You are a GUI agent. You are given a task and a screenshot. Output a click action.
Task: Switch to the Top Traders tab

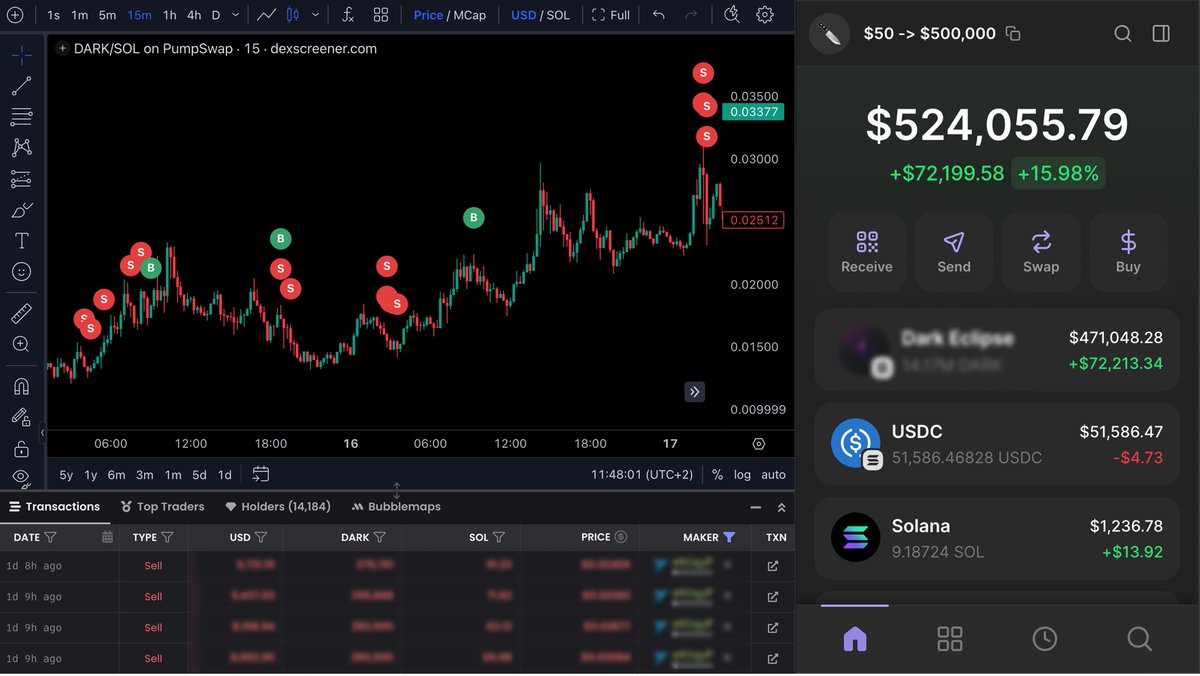[x=162, y=507]
